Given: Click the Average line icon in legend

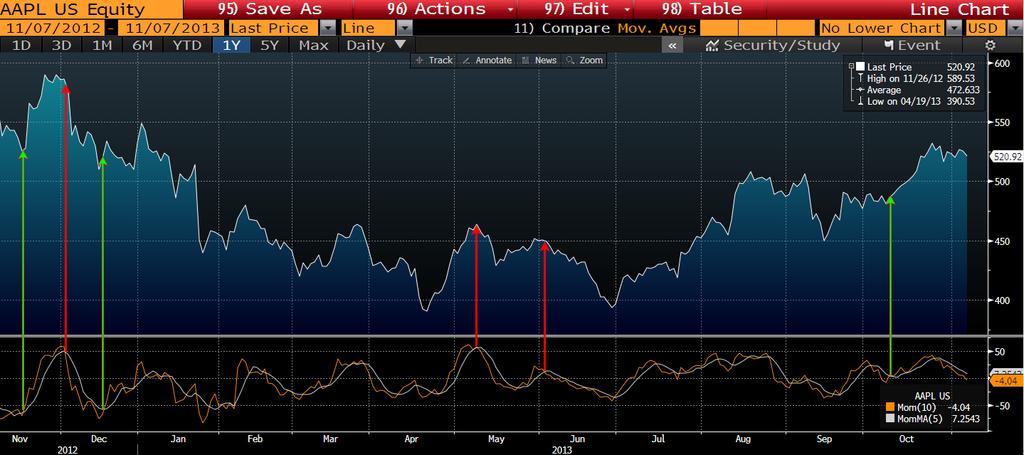Looking at the screenshot, I should coord(860,90).
